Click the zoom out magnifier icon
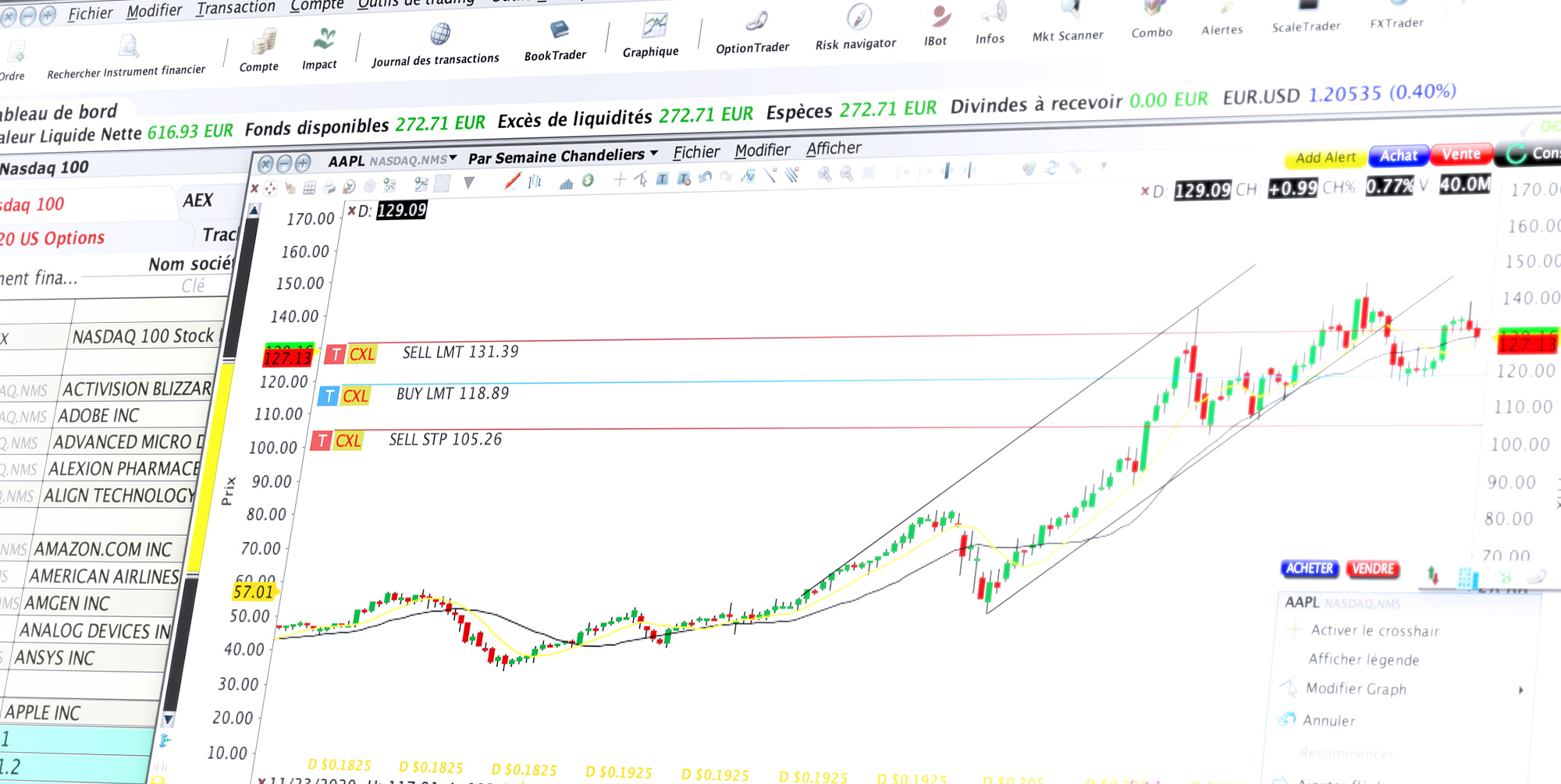This screenshot has height=784, width=1561. click(x=846, y=174)
